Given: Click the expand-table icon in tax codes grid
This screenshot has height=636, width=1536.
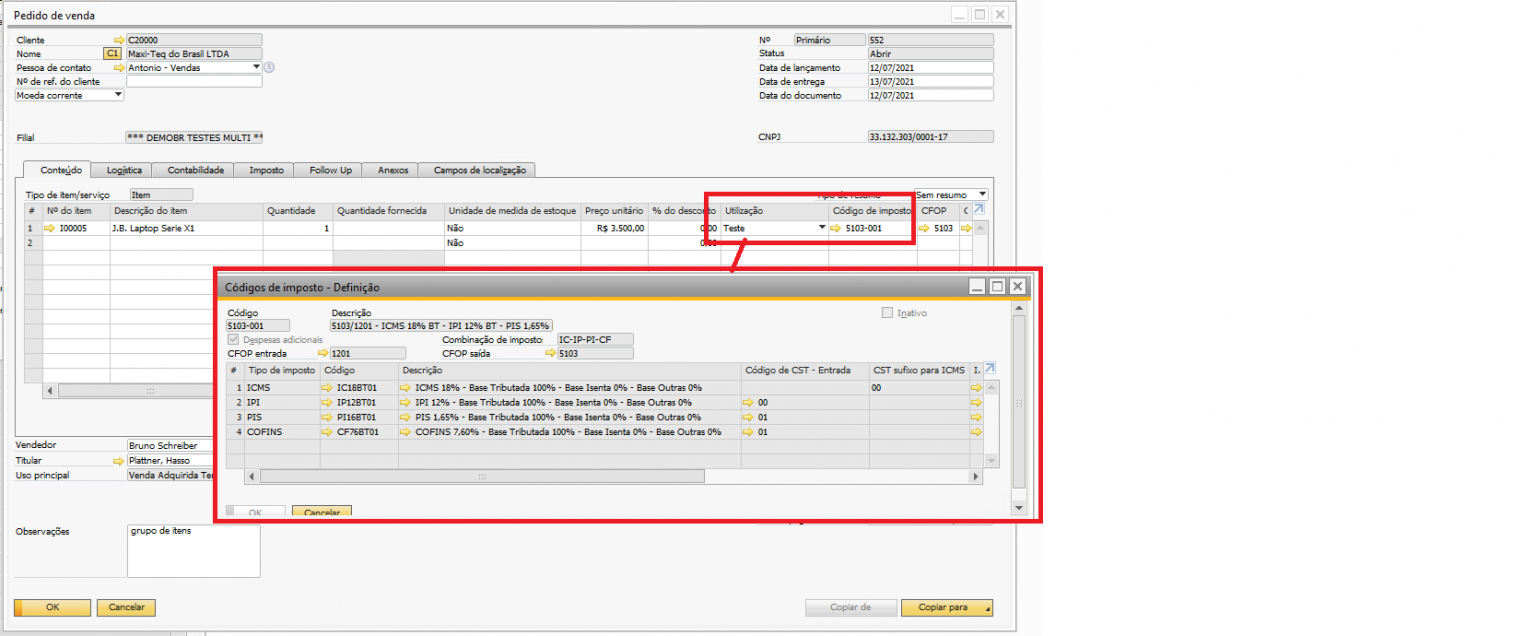Looking at the screenshot, I should (x=991, y=369).
